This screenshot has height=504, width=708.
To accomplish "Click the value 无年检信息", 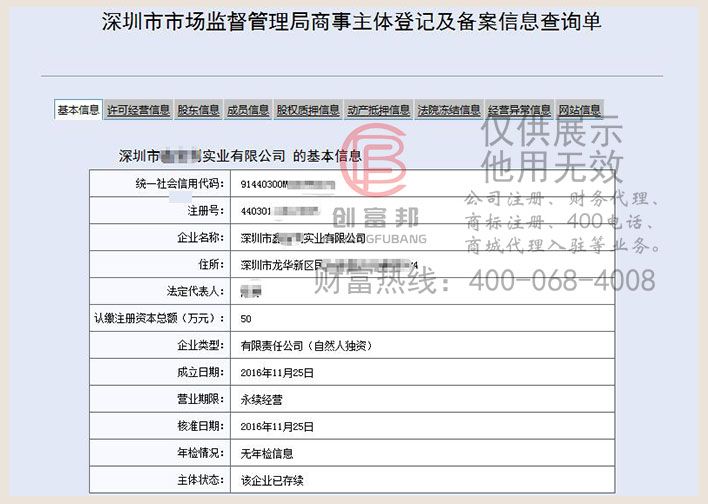I will click(x=266, y=453).
